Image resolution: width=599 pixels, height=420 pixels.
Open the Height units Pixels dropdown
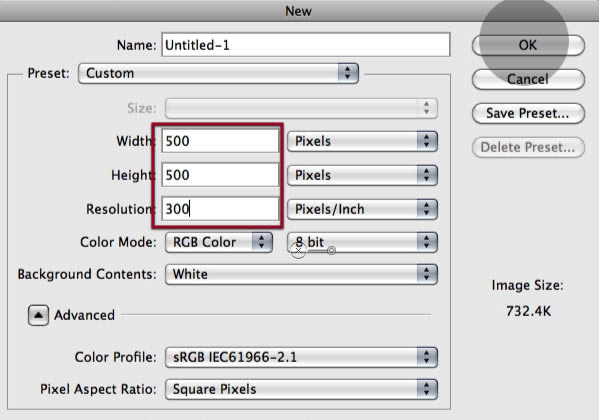(x=362, y=175)
